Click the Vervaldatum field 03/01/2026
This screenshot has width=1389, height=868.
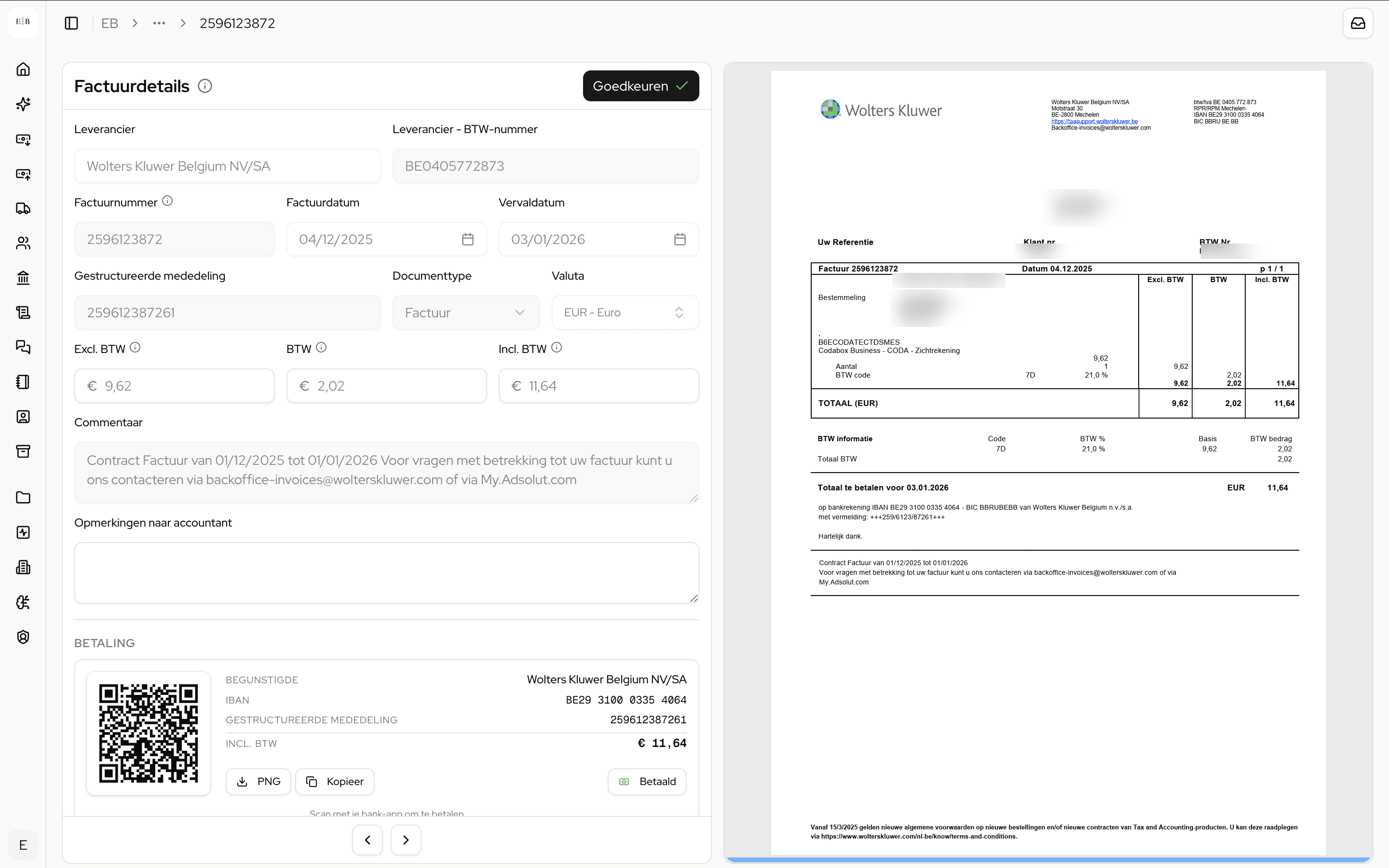599,239
